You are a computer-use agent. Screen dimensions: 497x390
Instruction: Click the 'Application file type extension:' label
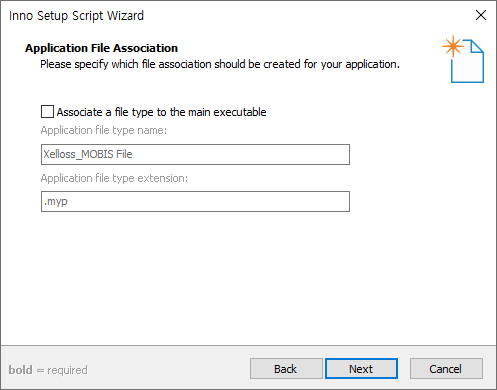pos(114,178)
